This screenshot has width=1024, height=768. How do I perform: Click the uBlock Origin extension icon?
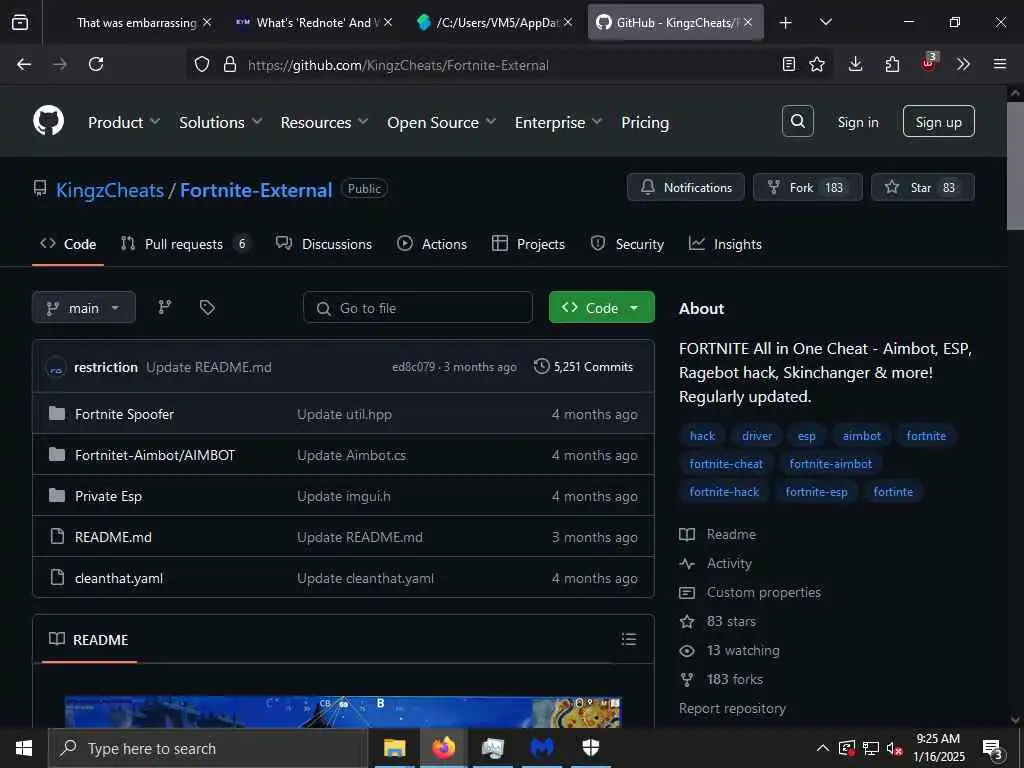point(928,63)
